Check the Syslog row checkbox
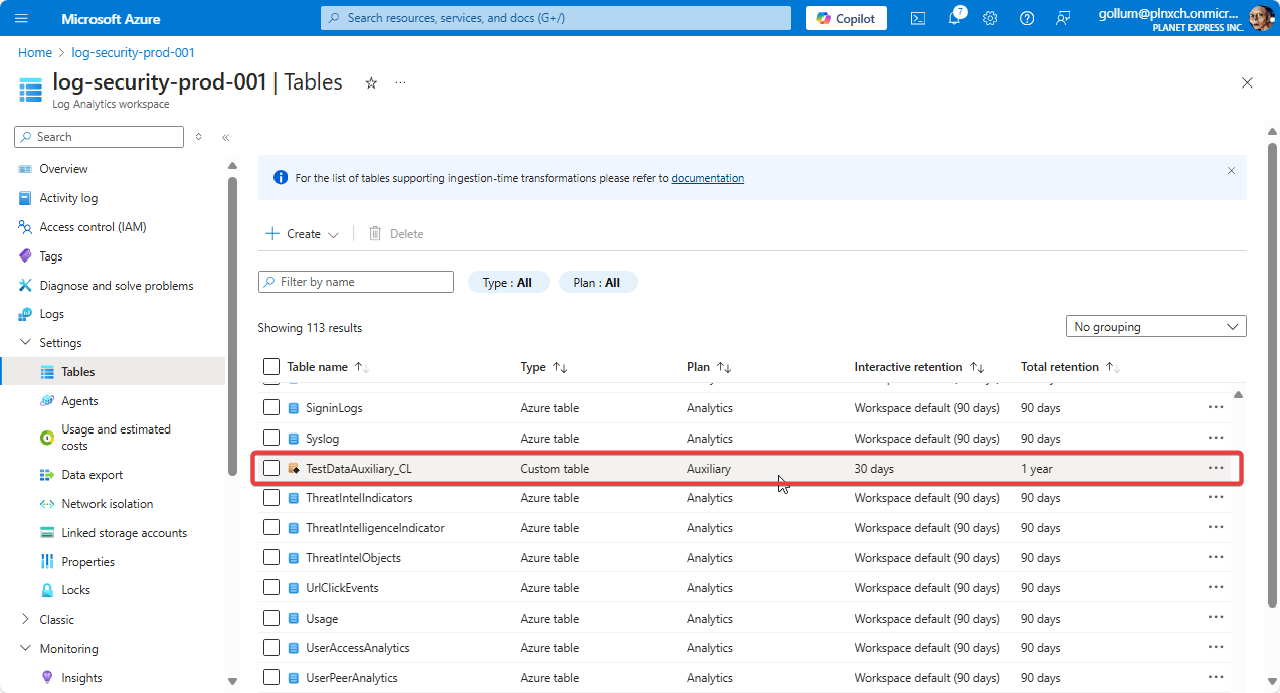The height and width of the screenshot is (693, 1280). [x=271, y=438]
